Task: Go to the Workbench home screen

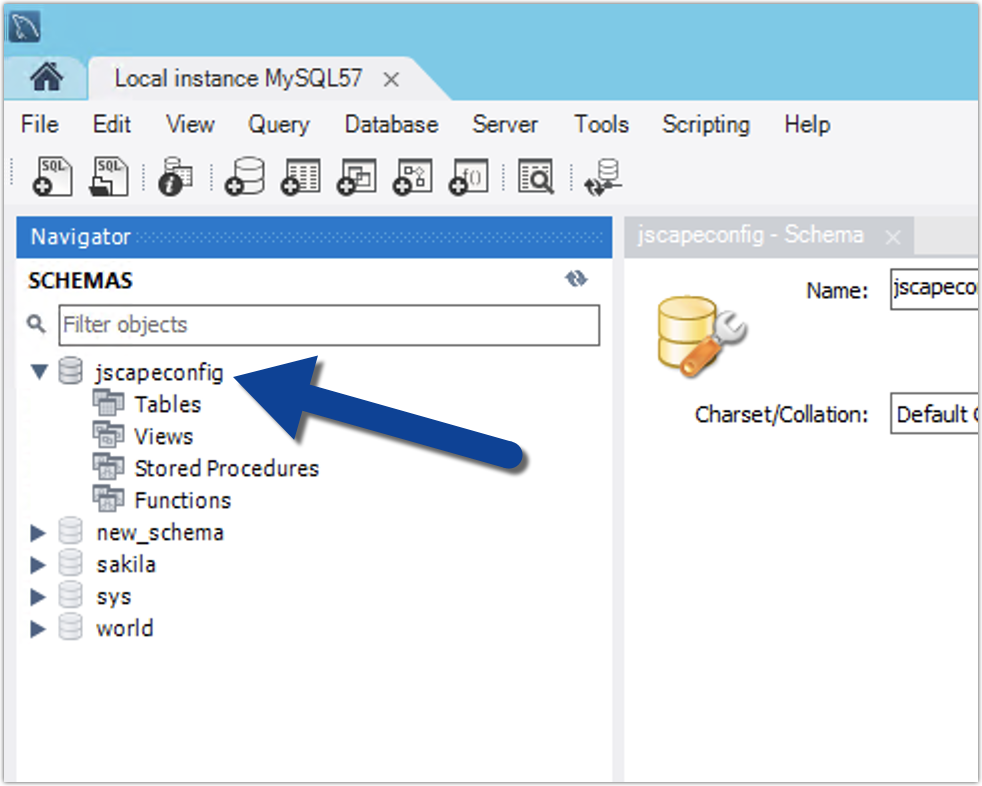Action: click(46, 77)
